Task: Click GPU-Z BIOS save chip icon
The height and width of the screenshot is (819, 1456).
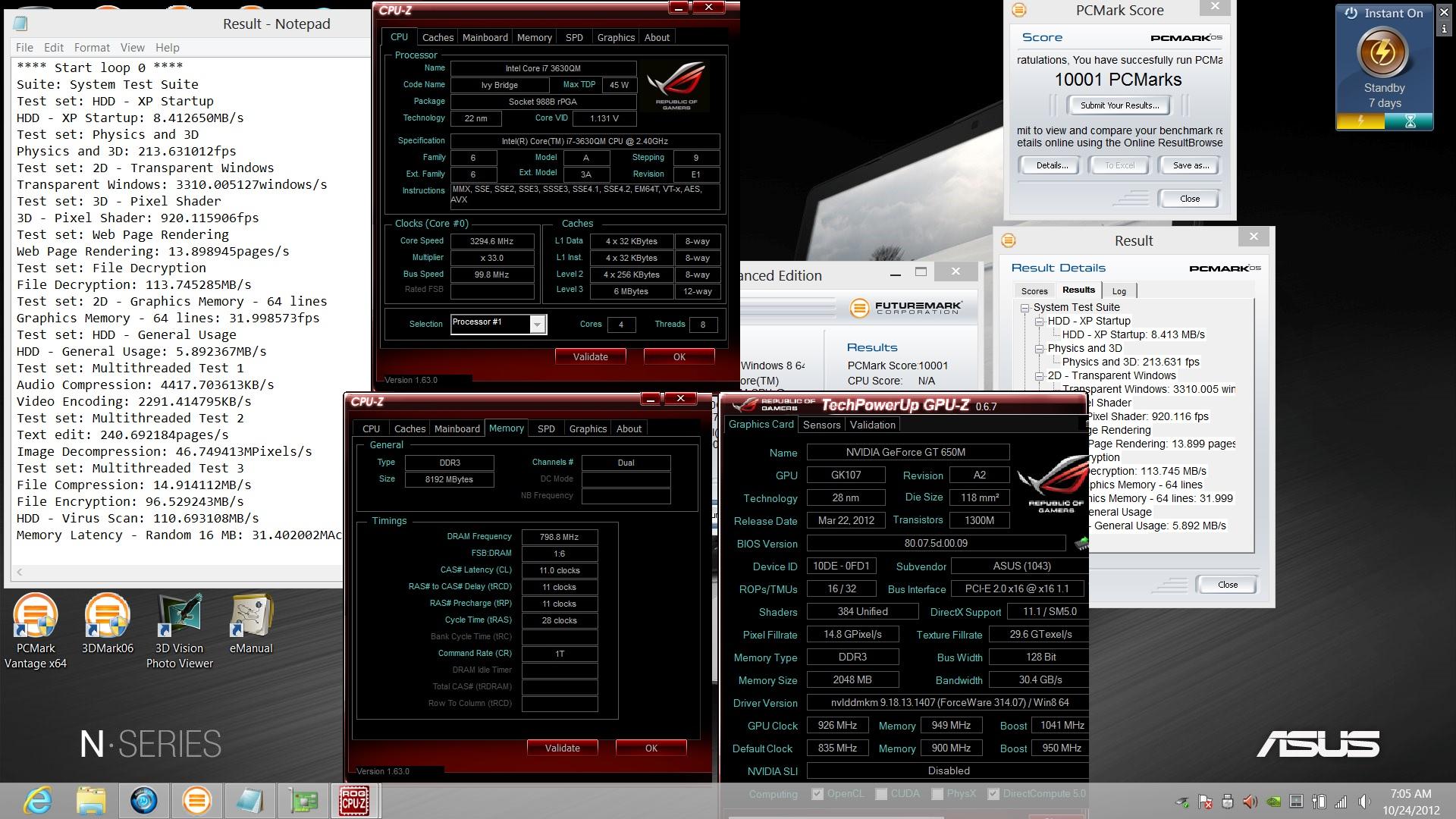Action: tap(1082, 543)
